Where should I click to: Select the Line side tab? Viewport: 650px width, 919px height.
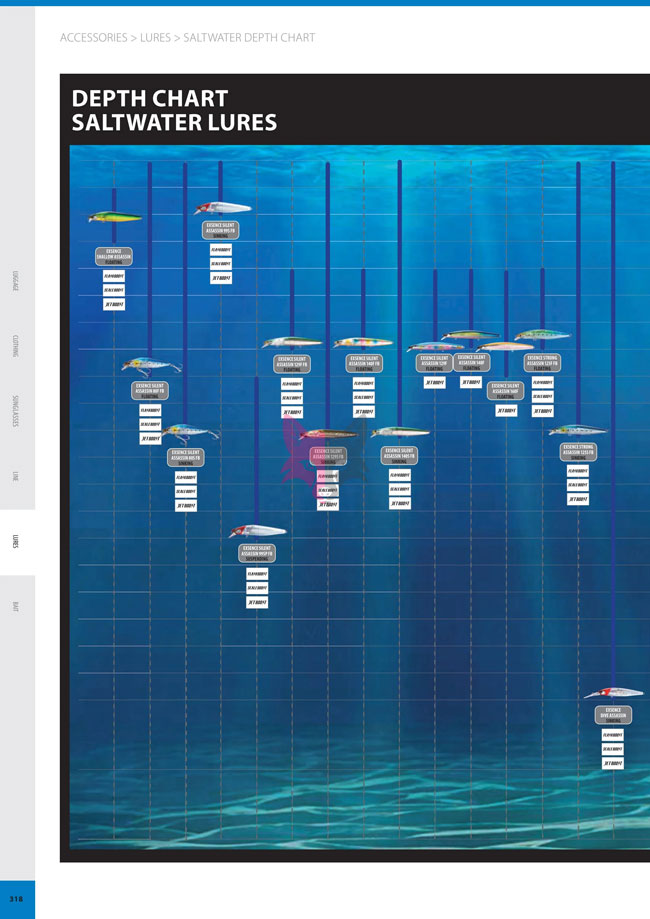pos(17,477)
